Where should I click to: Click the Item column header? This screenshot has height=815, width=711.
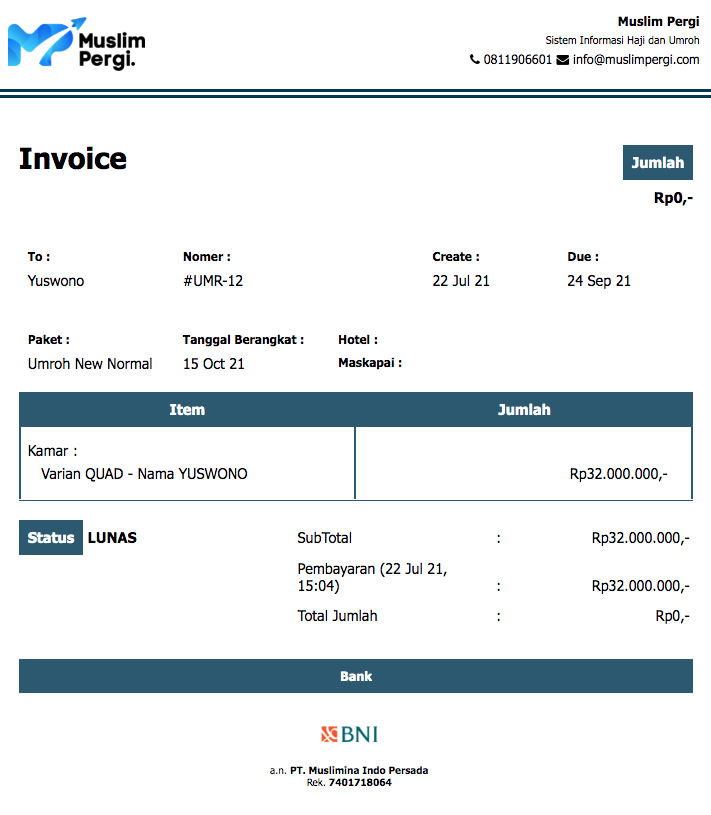pyautogui.click(x=187, y=410)
